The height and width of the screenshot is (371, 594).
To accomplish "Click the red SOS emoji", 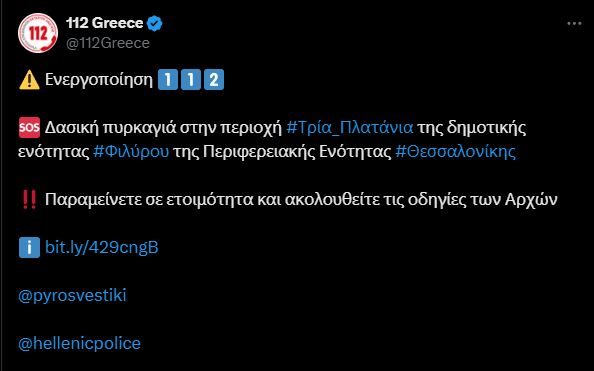I will (x=29, y=128).
